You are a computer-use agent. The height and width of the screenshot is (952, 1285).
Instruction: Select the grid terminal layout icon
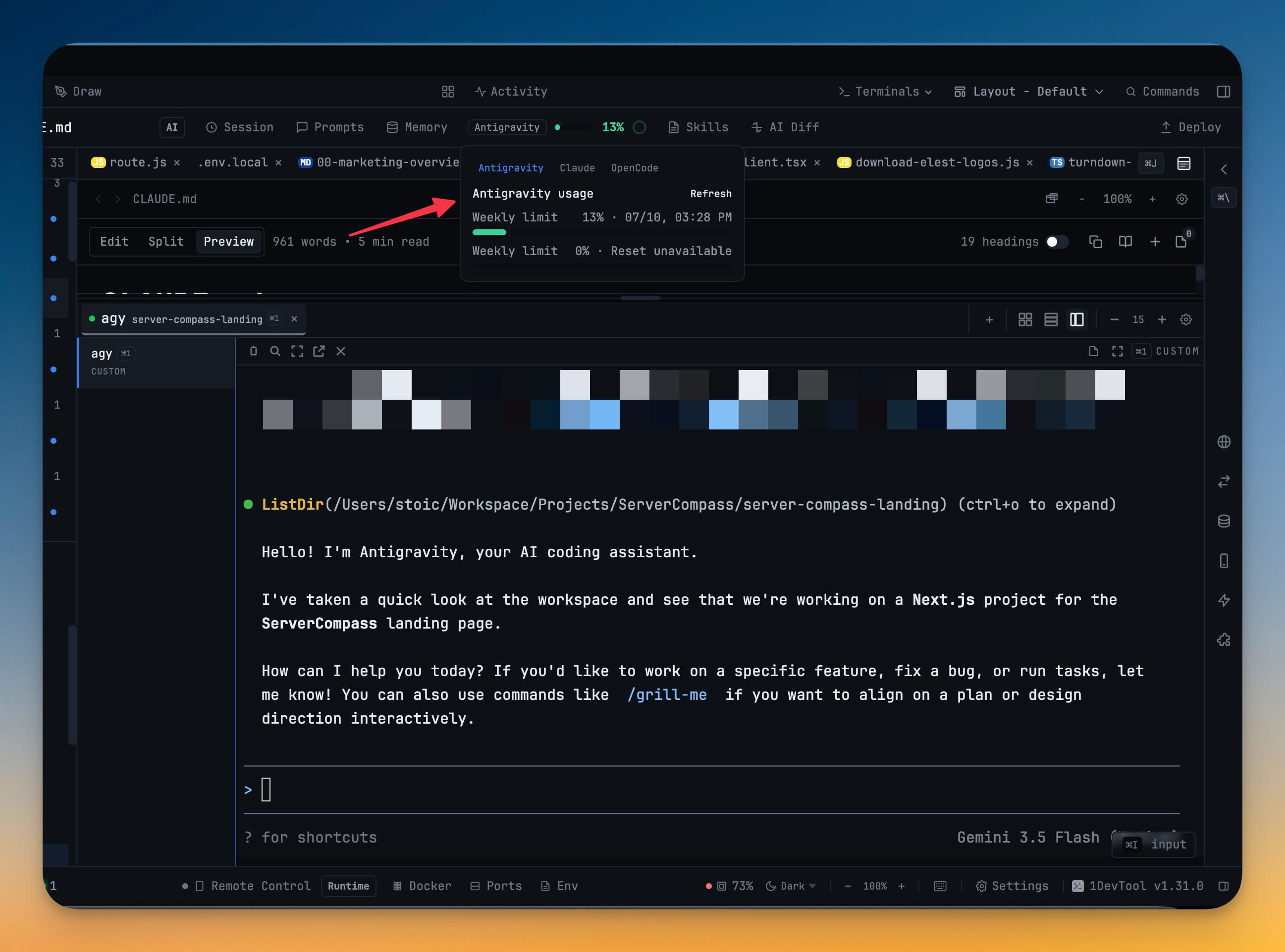coord(1024,319)
